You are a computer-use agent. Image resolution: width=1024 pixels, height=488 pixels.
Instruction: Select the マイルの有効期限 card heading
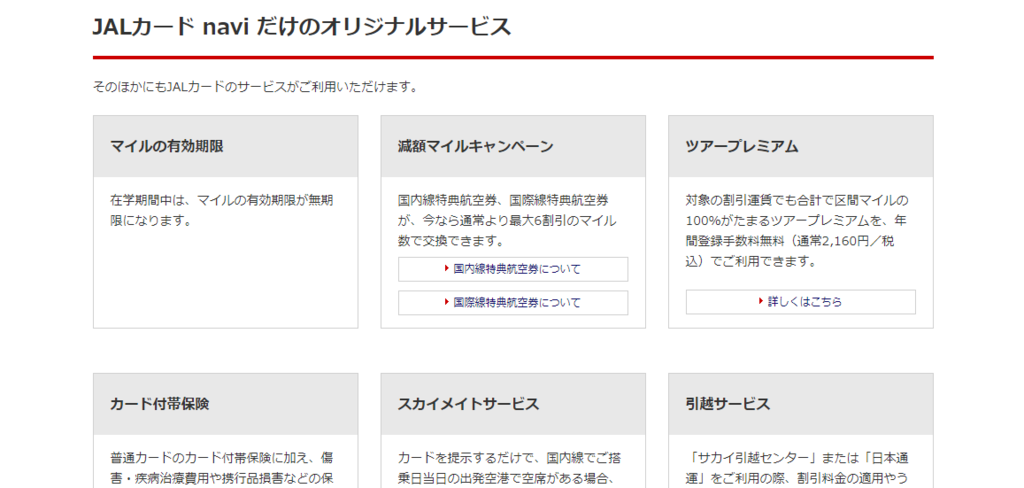point(167,146)
